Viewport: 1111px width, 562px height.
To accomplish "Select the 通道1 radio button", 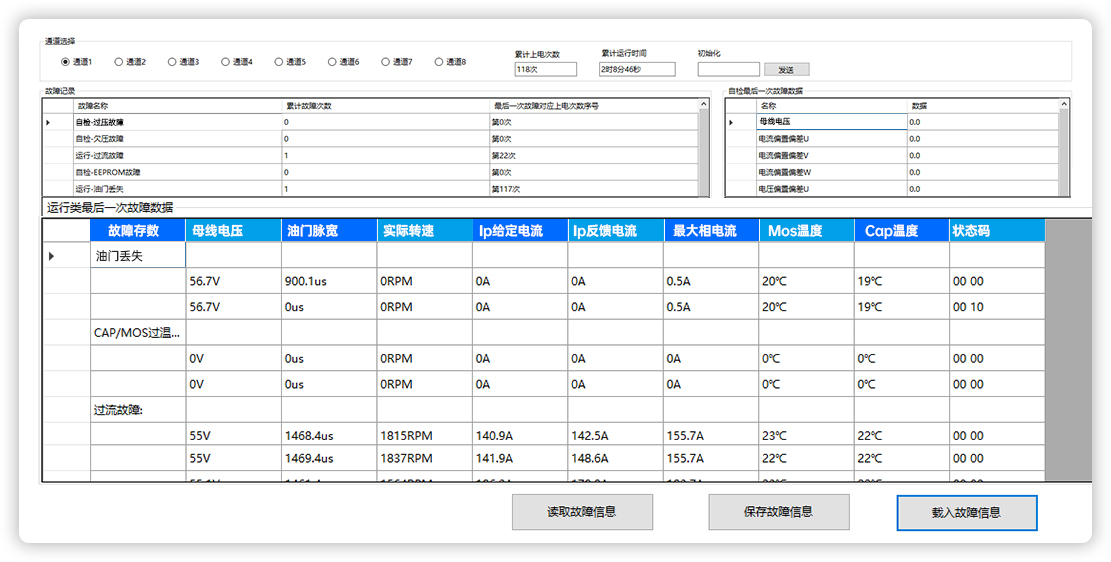I will coord(66,62).
